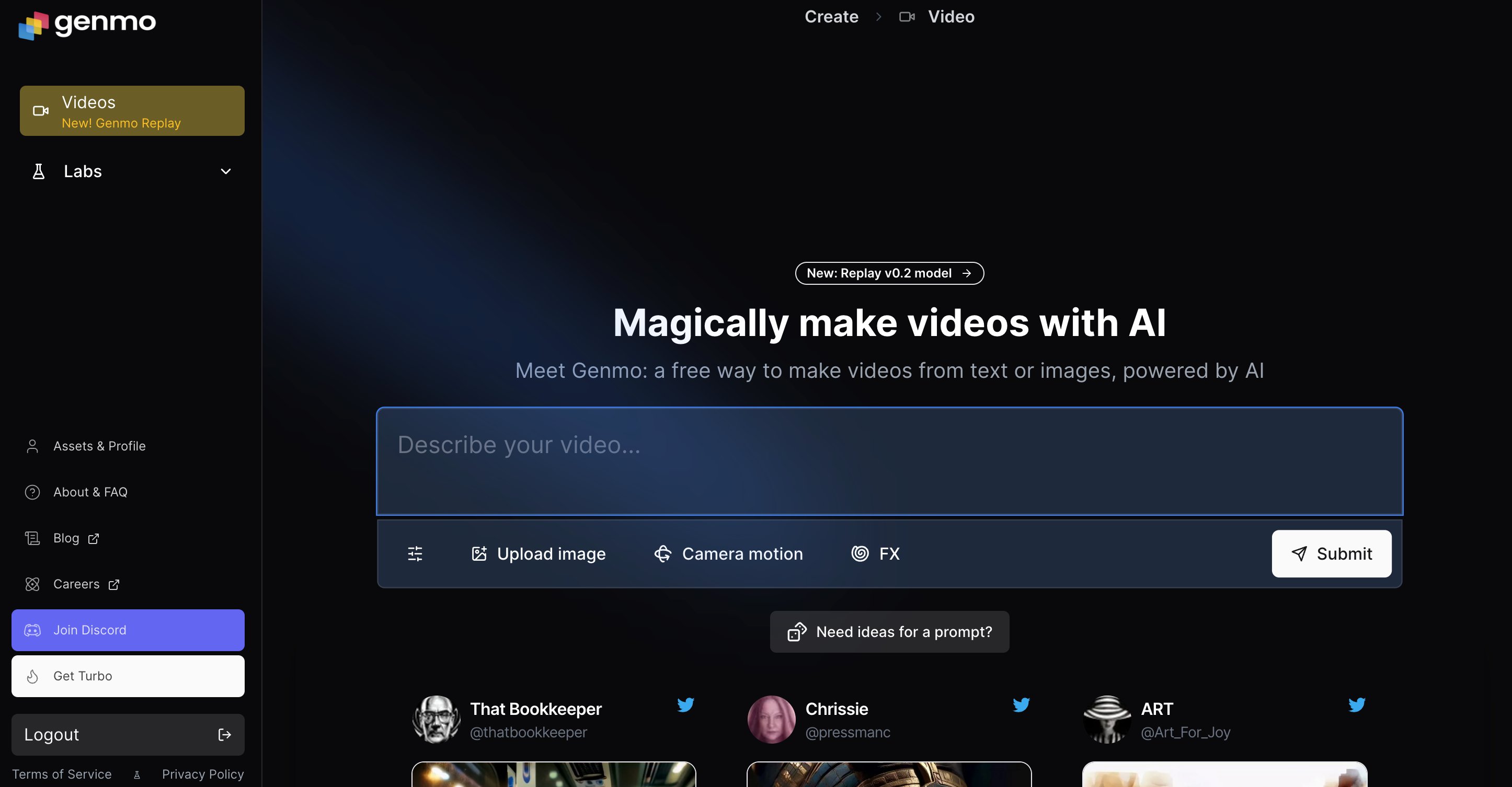Open the settings sliders icon
1512x787 pixels.
click(x=415, y=553)
